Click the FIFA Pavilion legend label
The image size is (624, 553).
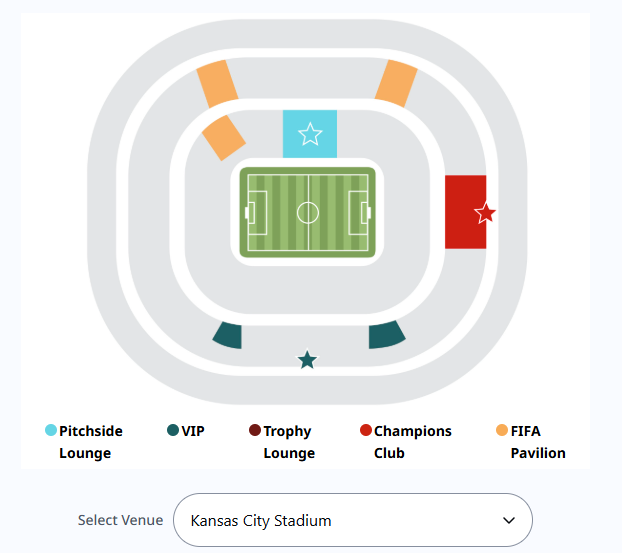click(x=538, y=442)
